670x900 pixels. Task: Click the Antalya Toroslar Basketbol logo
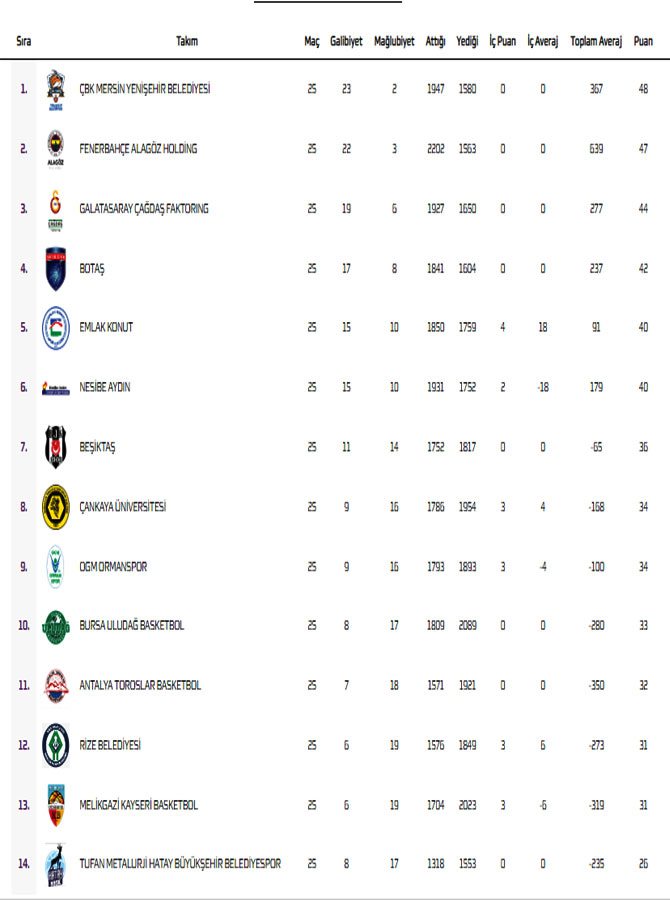click(56, 686)
